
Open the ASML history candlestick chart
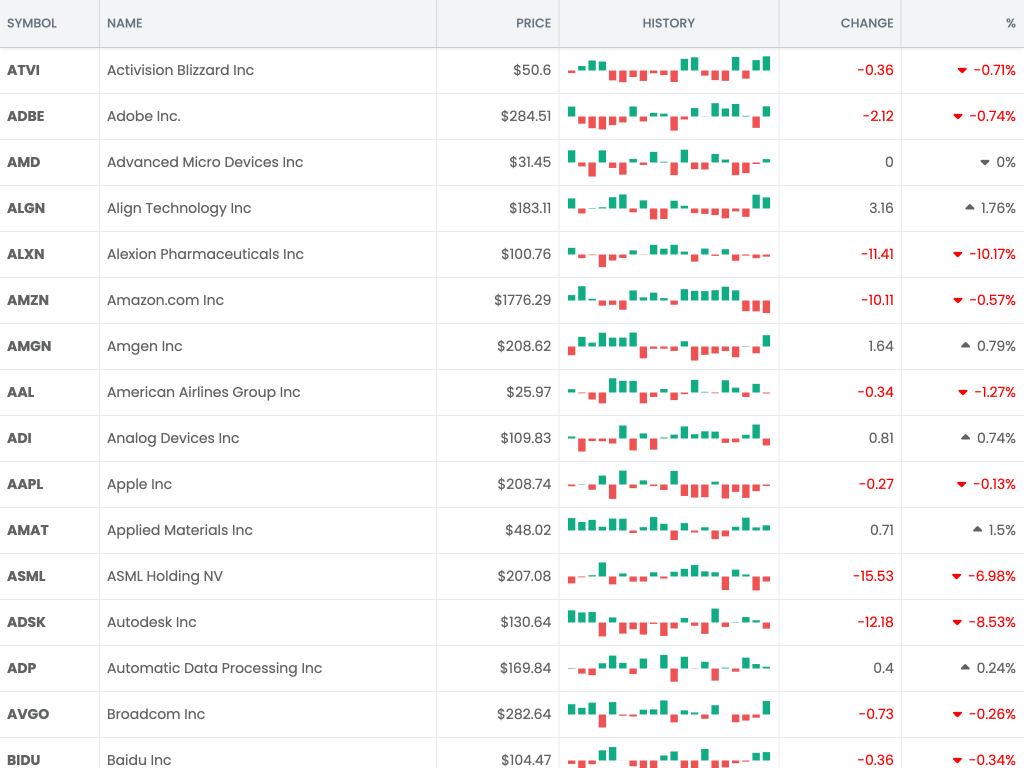pyautogui.click(x=669, y=576)
